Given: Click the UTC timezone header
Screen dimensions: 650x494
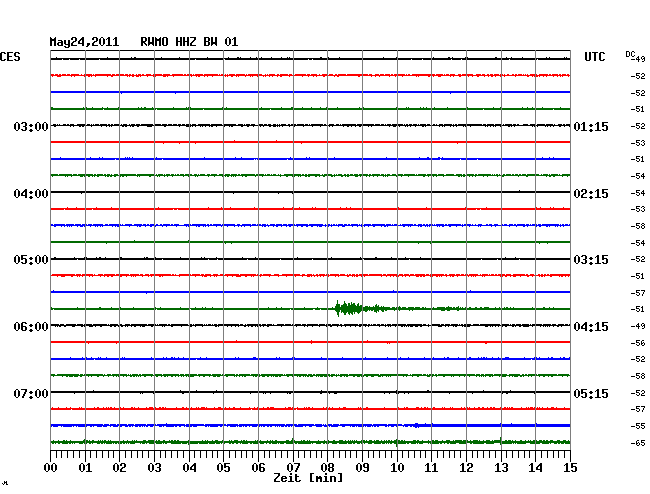Looking at the screenshot, I should click(594, 57).
